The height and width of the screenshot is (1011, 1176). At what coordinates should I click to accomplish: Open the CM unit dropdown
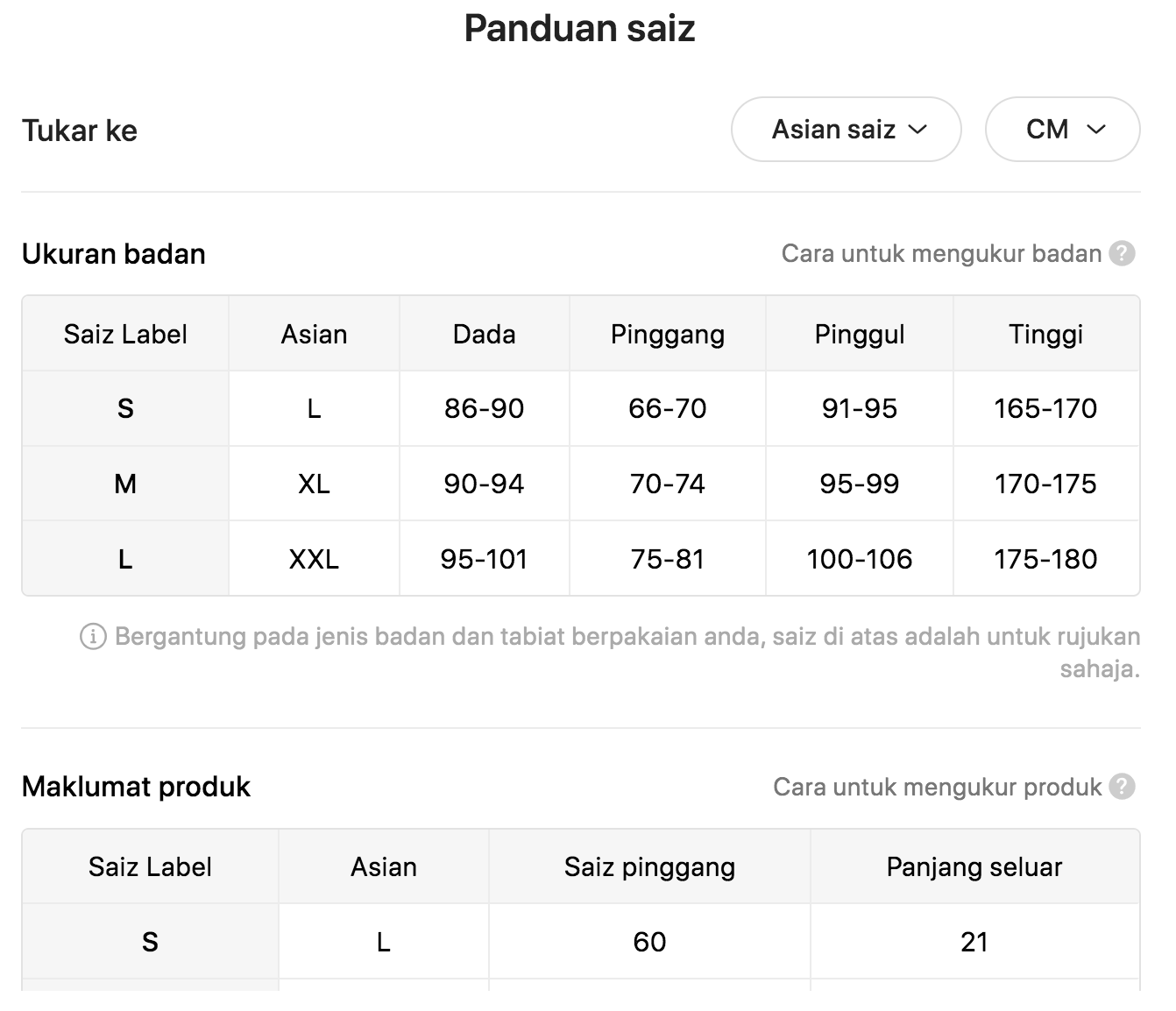tap(1062, 130)
